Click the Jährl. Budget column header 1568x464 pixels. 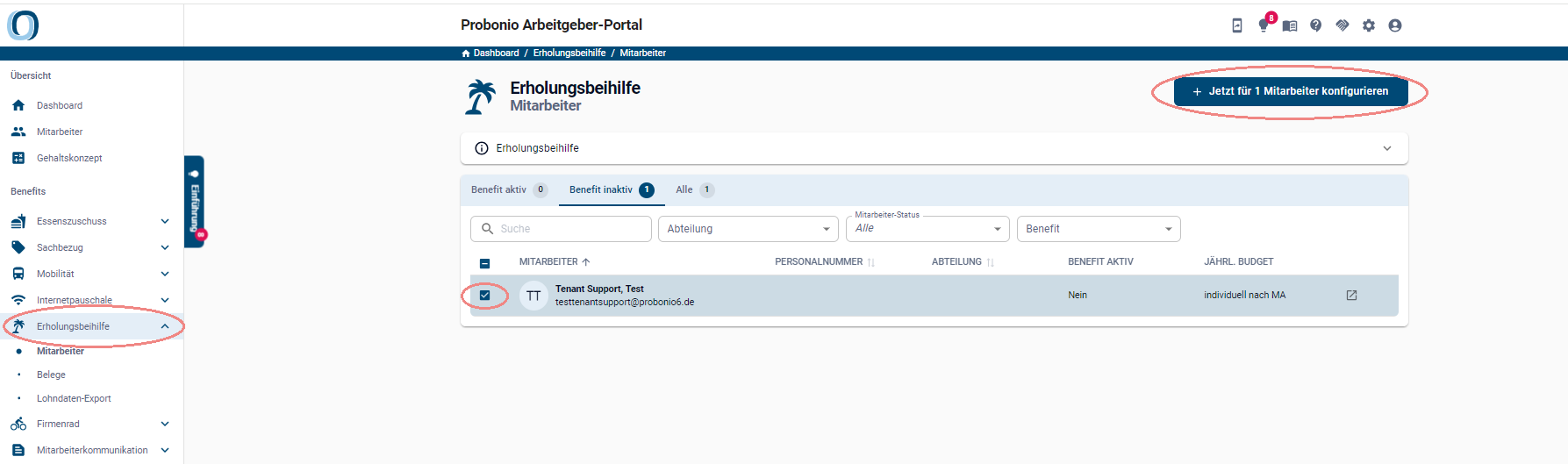click(x=1239, y=262)
